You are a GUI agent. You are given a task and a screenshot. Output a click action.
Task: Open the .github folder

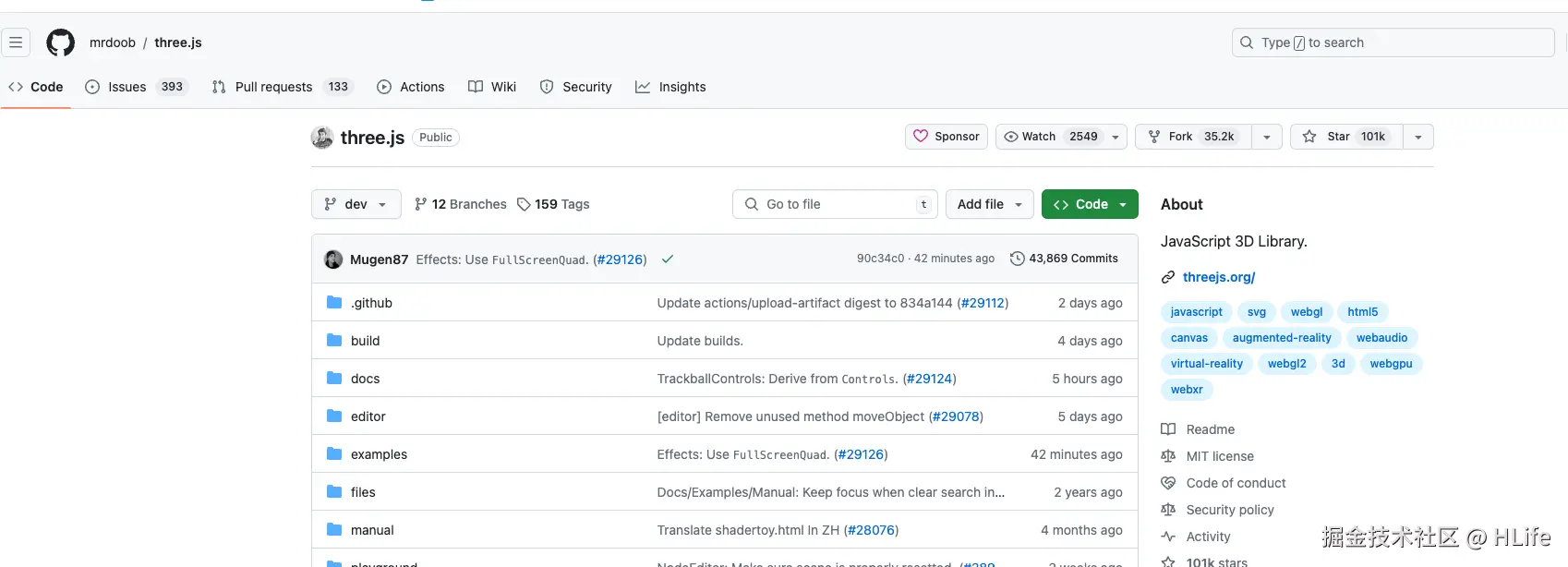371,303
